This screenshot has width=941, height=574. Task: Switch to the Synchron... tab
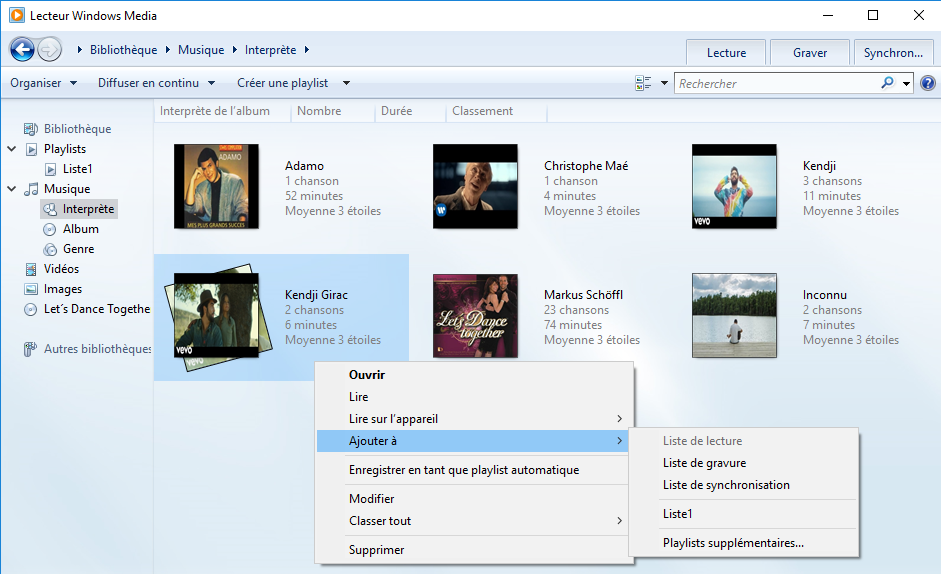coord(893,52)
